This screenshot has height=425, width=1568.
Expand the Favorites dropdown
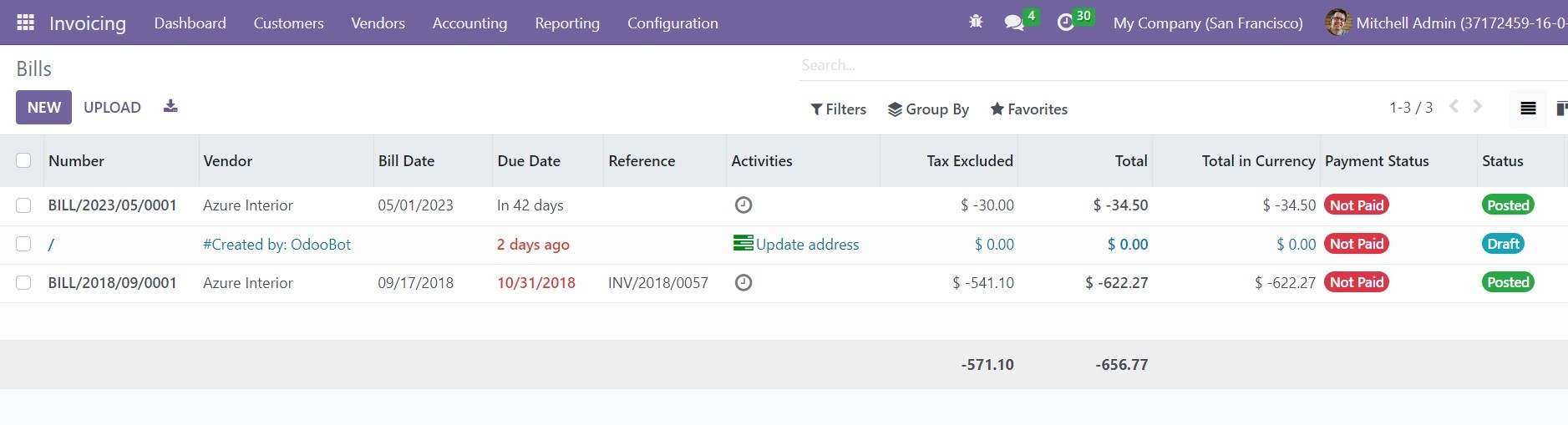(x=1028, y=109)
